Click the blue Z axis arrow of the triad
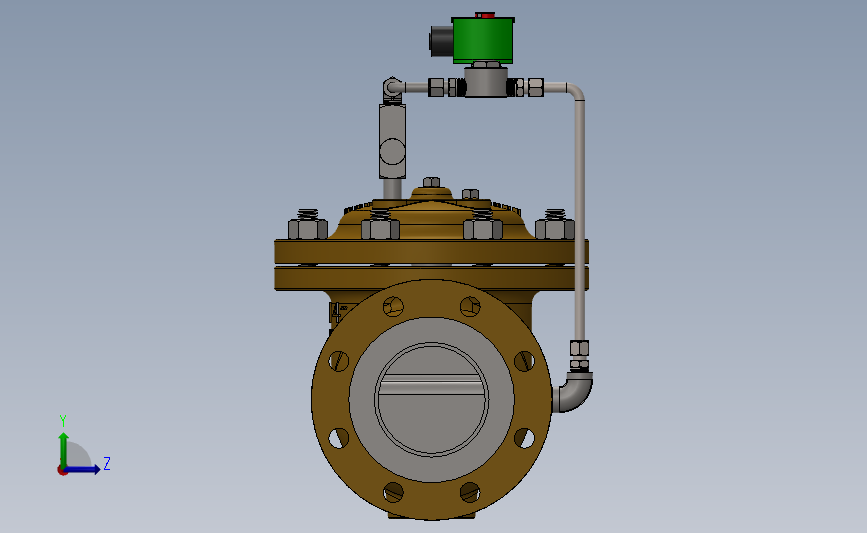The height and width of the screenshot is (533, 867). (83, 469)
